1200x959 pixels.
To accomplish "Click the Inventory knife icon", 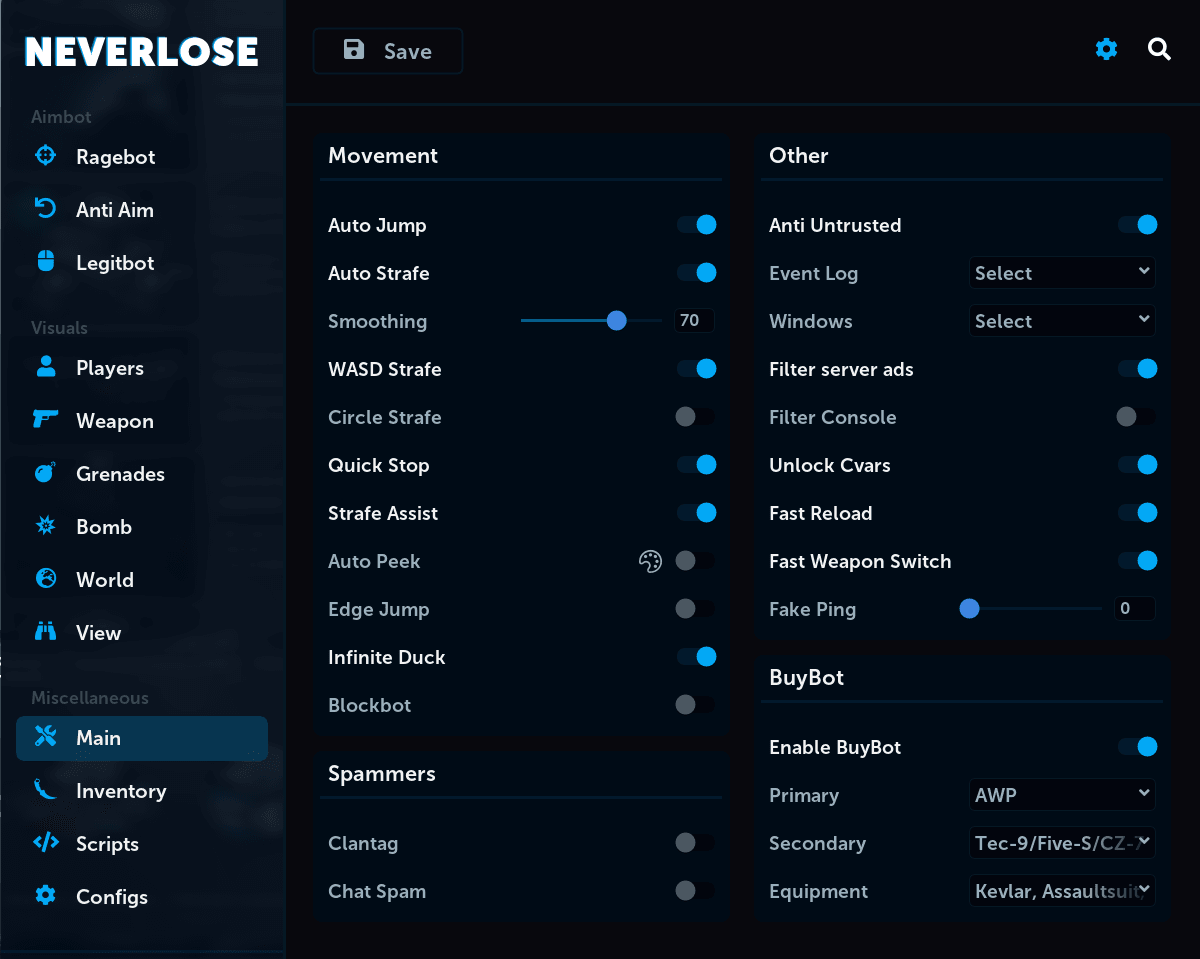I will point(45,790).
